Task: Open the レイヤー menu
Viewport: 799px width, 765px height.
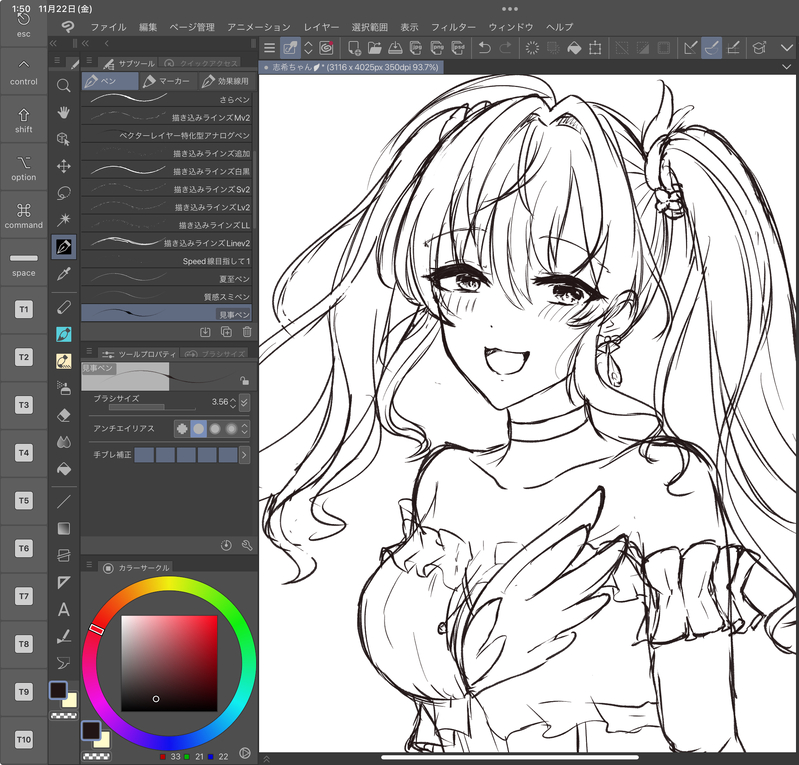Action: pos(321,27)
